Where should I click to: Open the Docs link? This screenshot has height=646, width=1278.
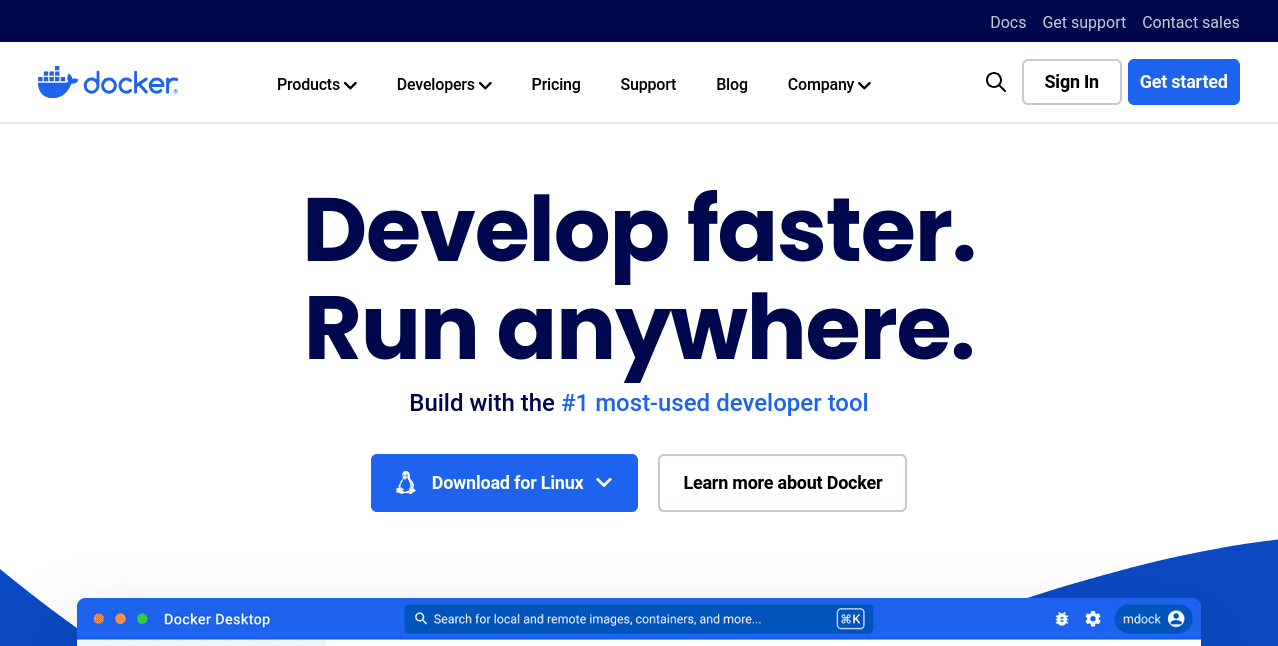1008,22
